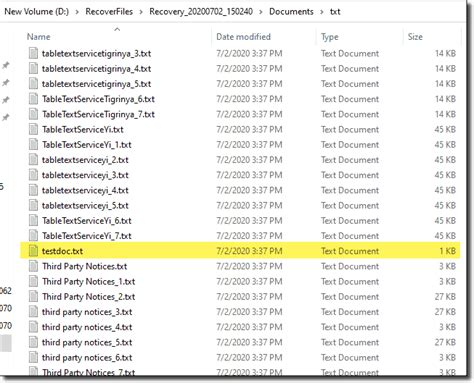Click date modified of Third Party Notices.txt
Image resolution: width=474 pixels, height=383 pixels.
(249, 266)
